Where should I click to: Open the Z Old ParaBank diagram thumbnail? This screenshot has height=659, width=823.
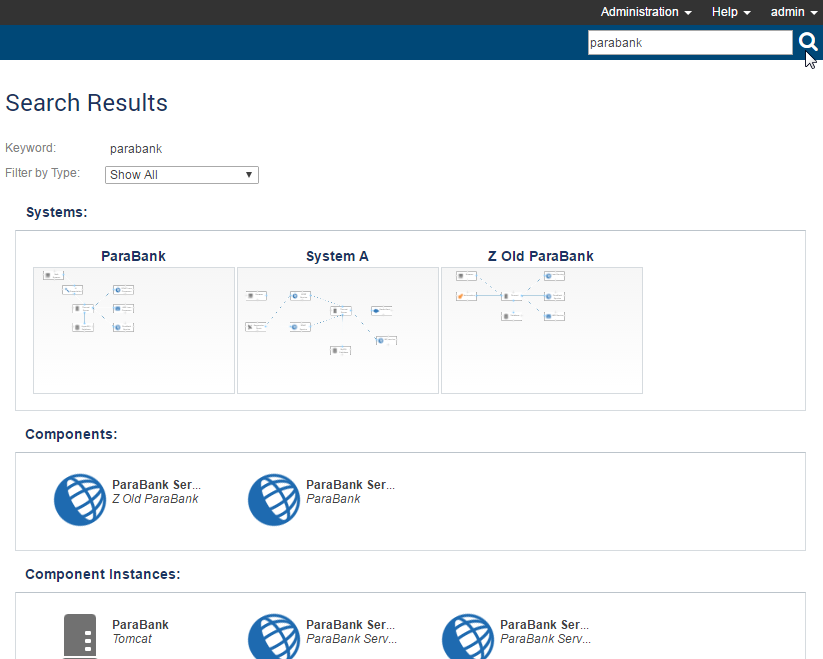coord(542,331)
